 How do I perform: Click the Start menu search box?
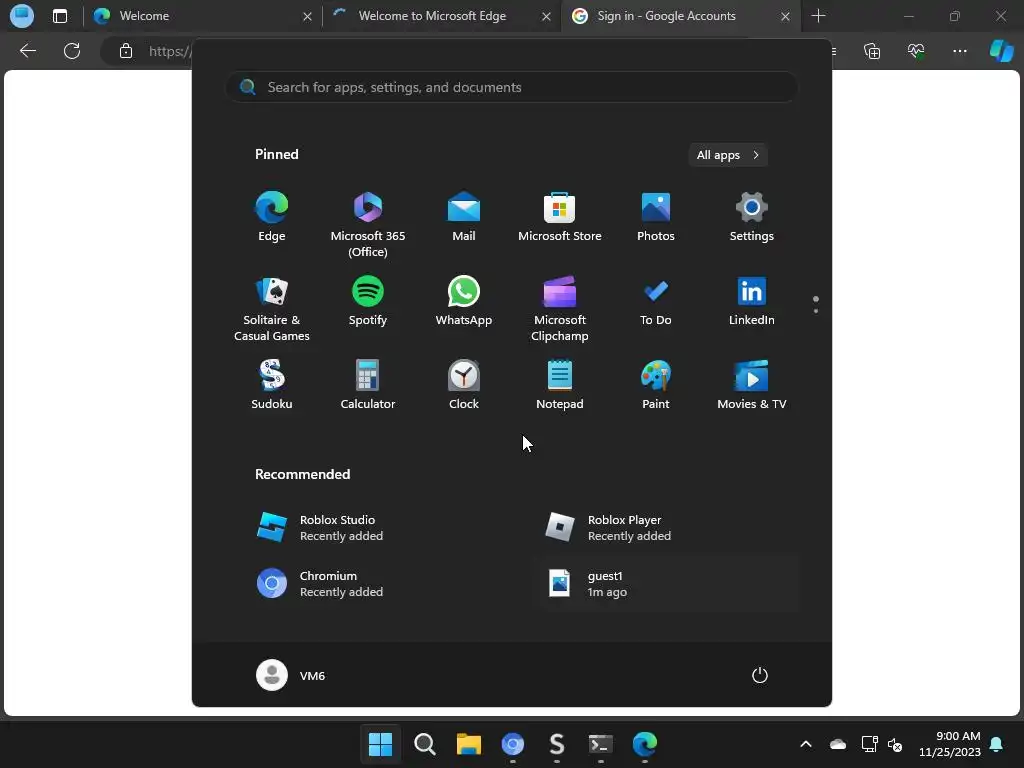(512, 88)
